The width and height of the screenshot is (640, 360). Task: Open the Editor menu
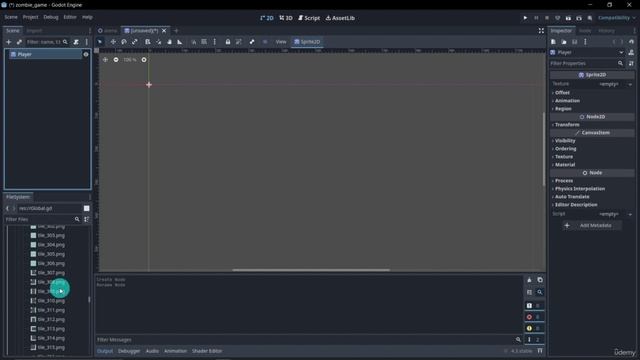tap(70, 17)
